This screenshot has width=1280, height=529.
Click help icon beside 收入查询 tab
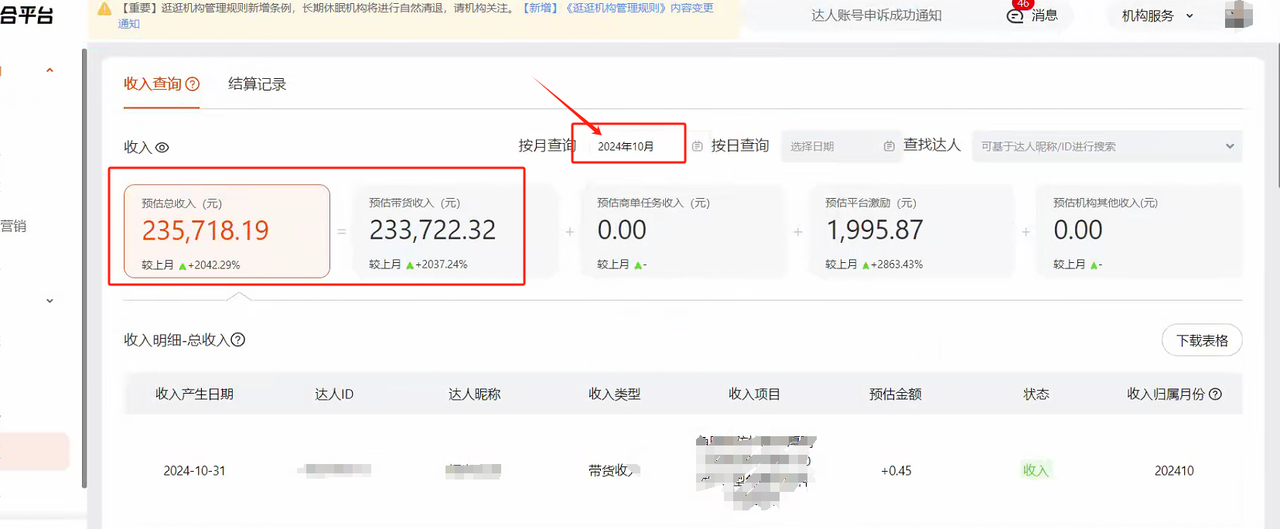point(192,85)
